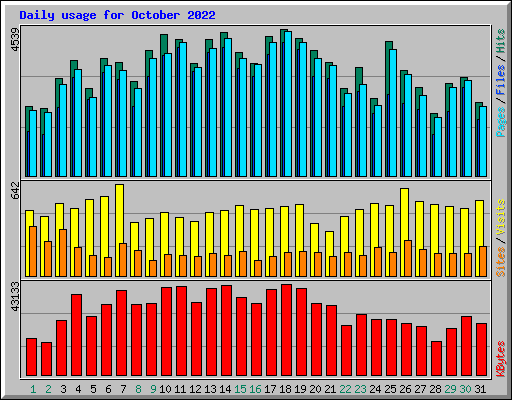Click day label 7 on the x-axis
The height and width of the screenshot is (400, 512).
[x=123, y=389]
